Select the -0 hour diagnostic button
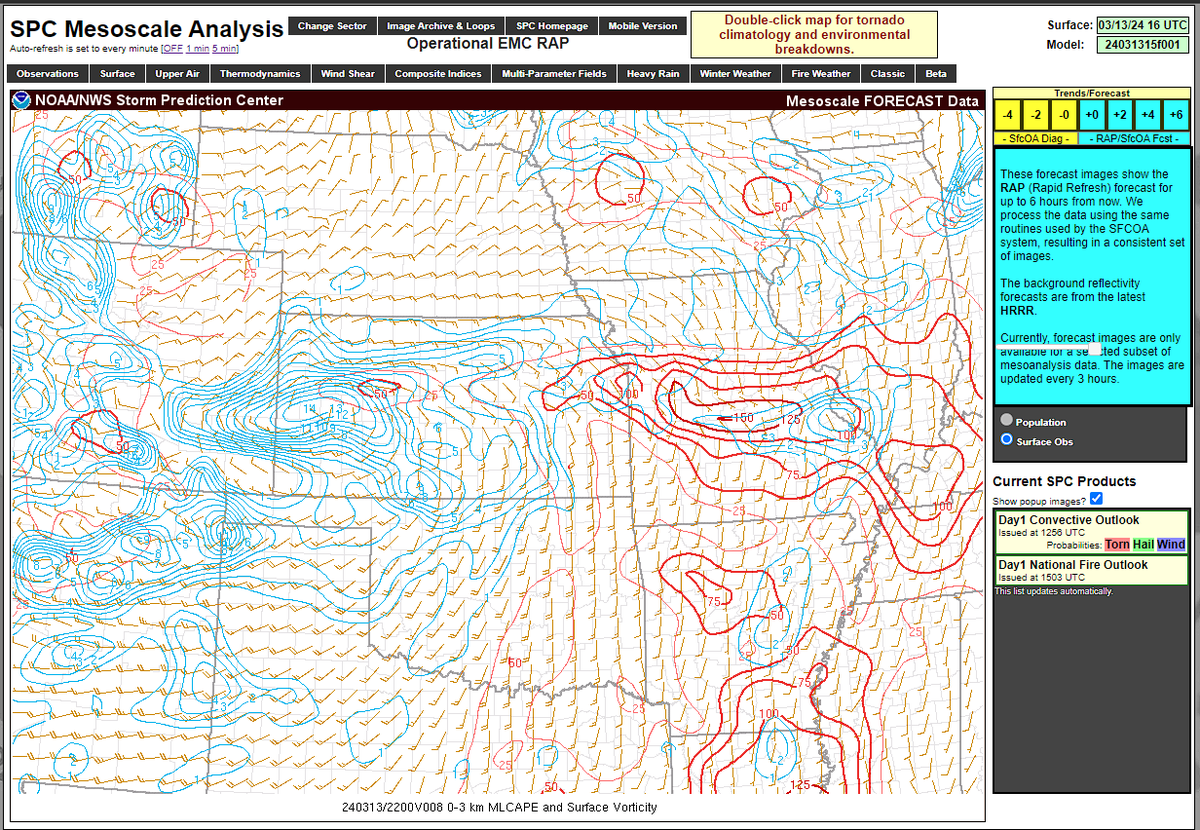1200x830 pixels. pos(1064,115)
